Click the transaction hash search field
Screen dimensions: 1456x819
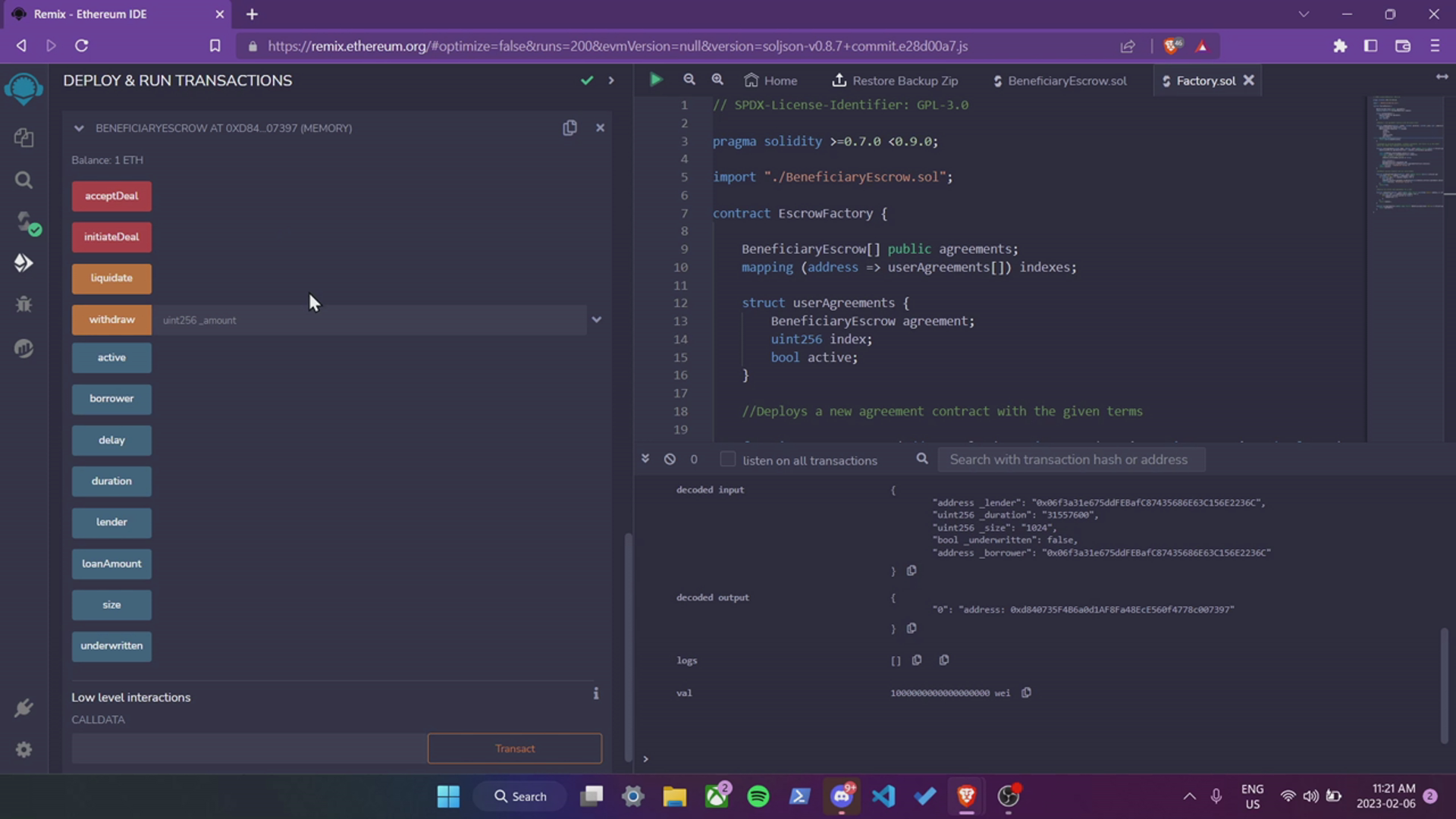point(1071,460)
